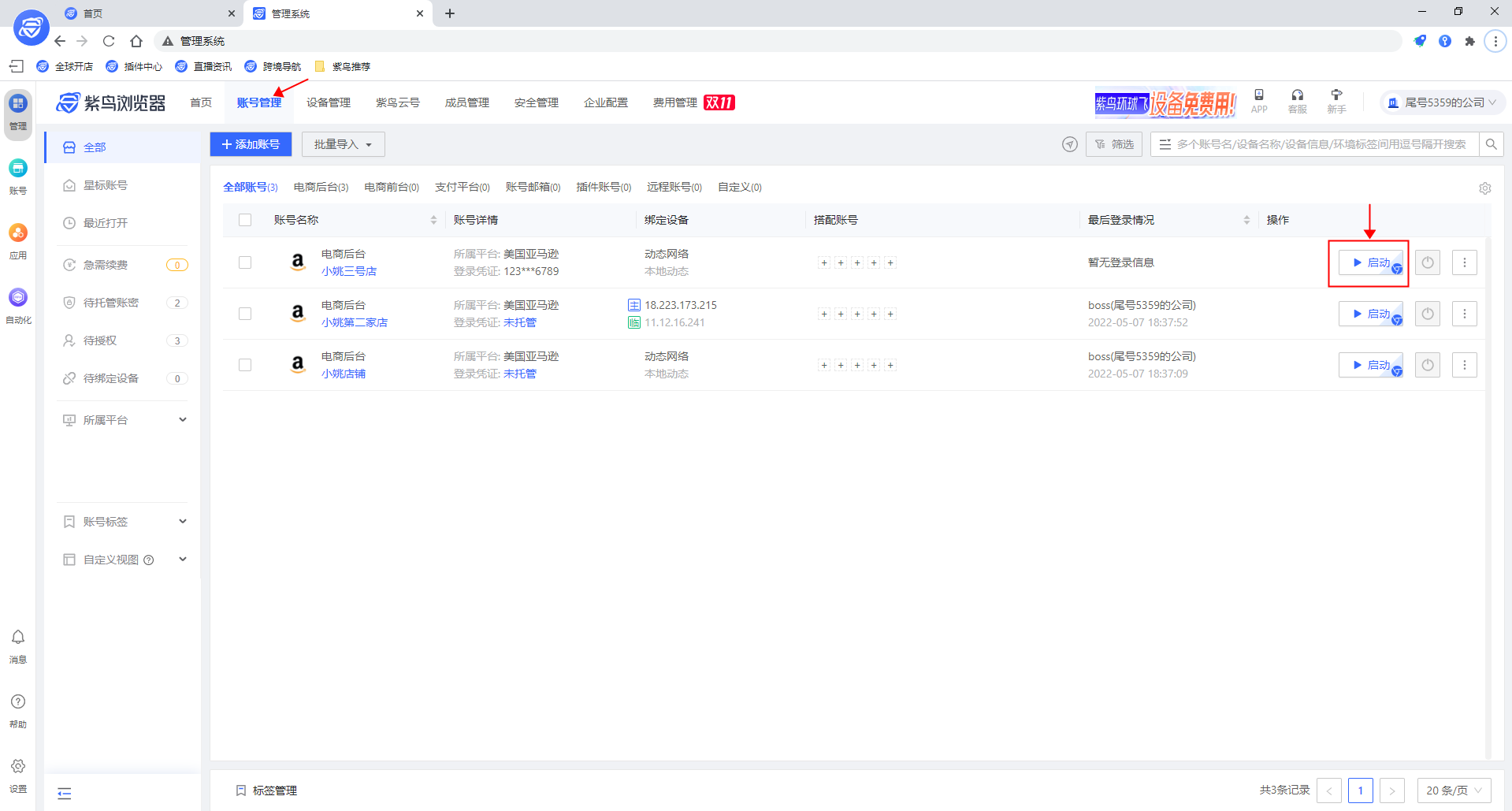Expand the 批量导入 dropdown
This screenshot has width=1512, height=811.
point(343,144)
